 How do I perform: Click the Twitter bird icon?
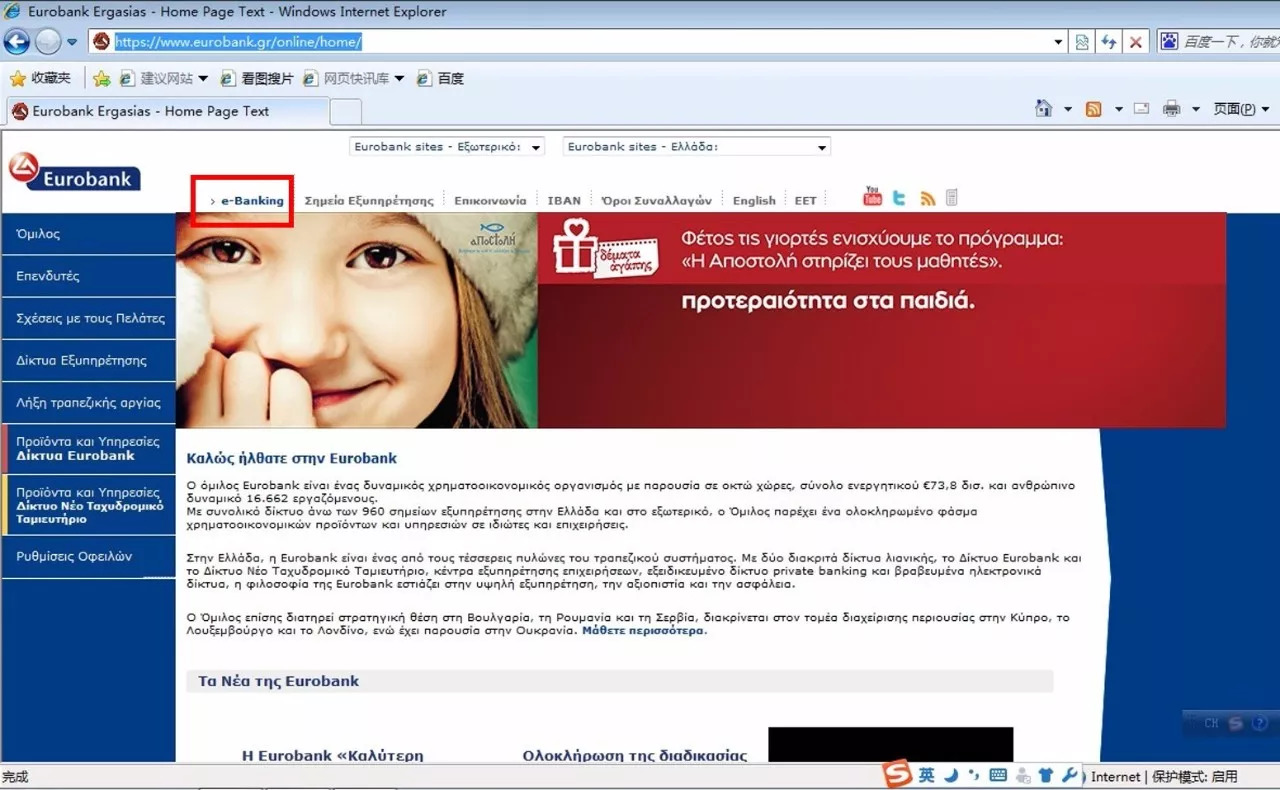coord(899,198)
